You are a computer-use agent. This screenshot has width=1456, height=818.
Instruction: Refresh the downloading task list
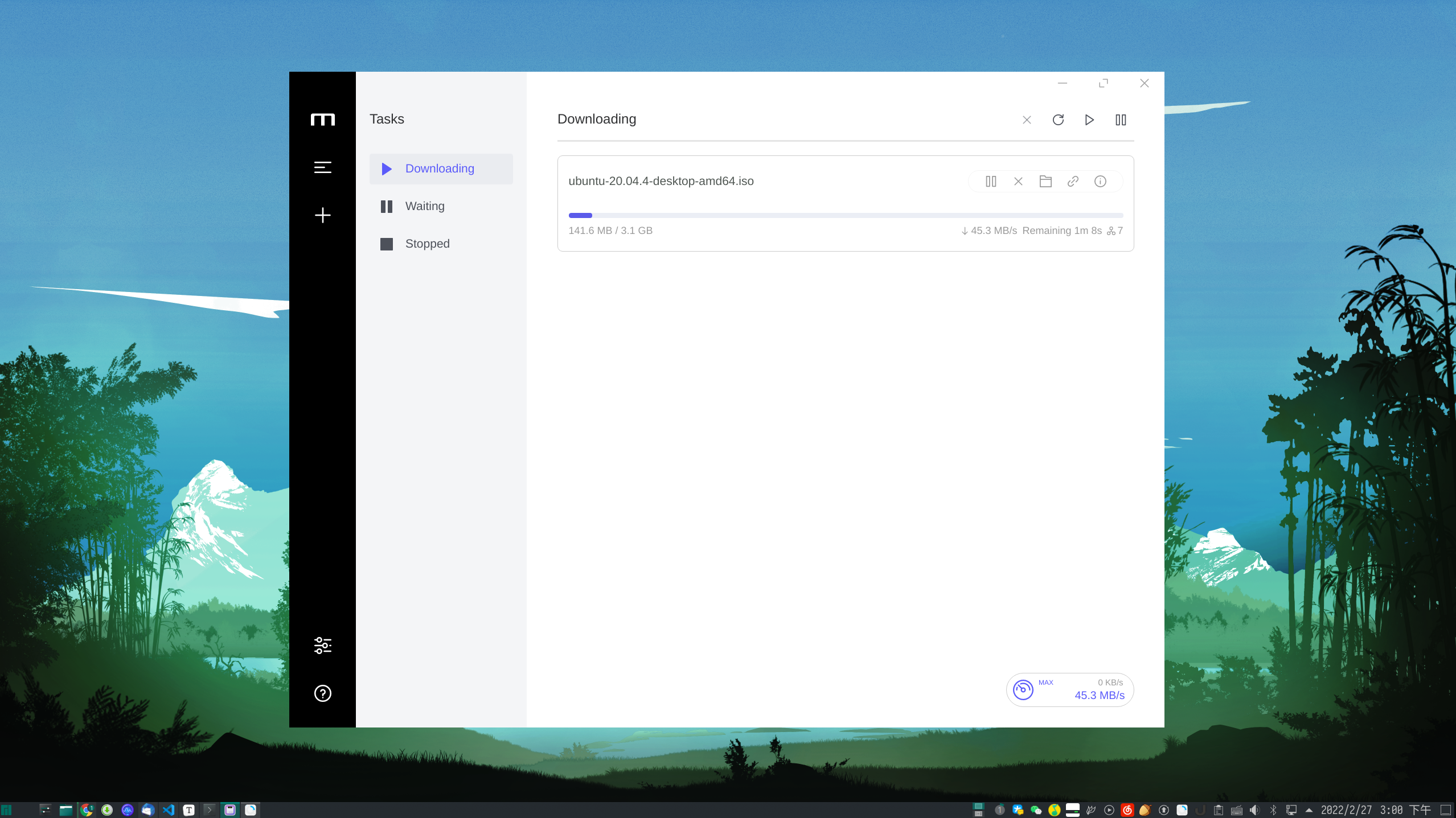point(1058,120)
